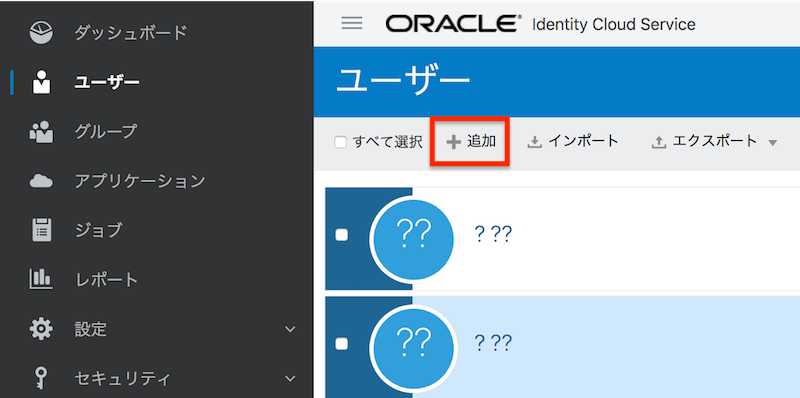Click the アプリケーション cloud icon
The height and width of the screenshot is (398, 800).
[x=41, y=181]
